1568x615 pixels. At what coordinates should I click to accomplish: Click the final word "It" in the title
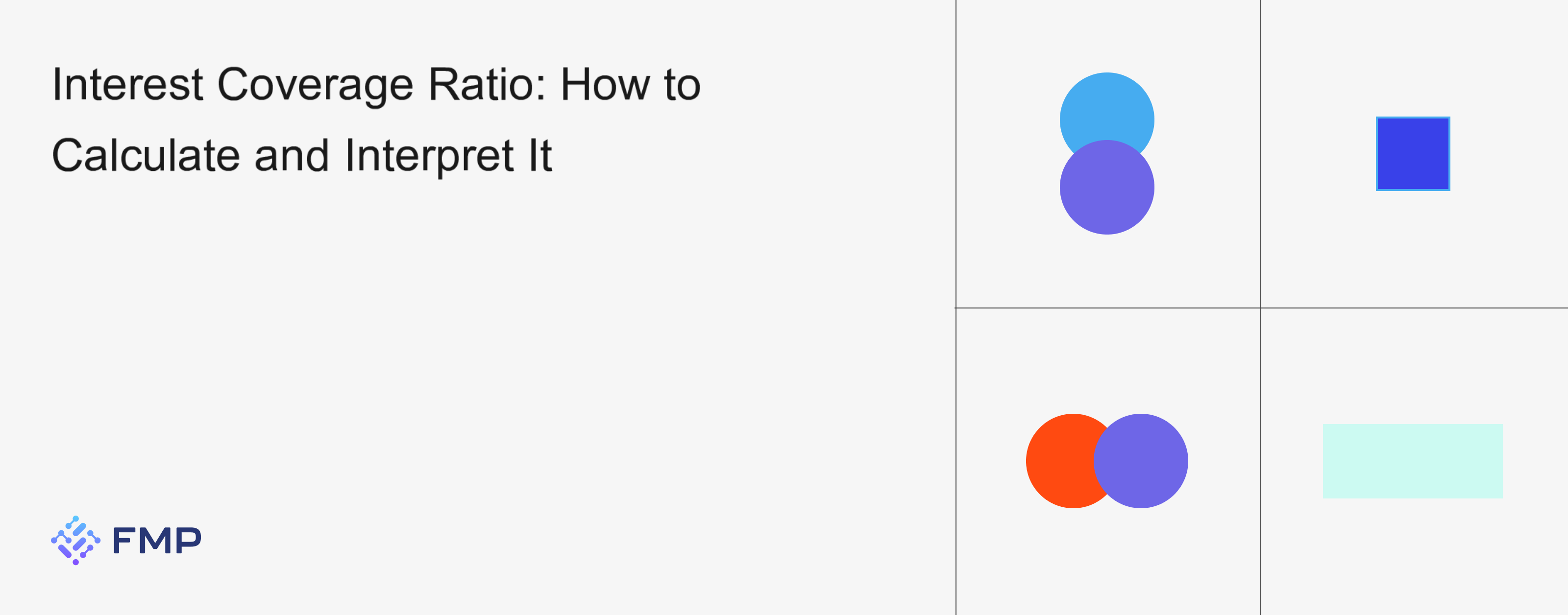click(x=540, y=156)
